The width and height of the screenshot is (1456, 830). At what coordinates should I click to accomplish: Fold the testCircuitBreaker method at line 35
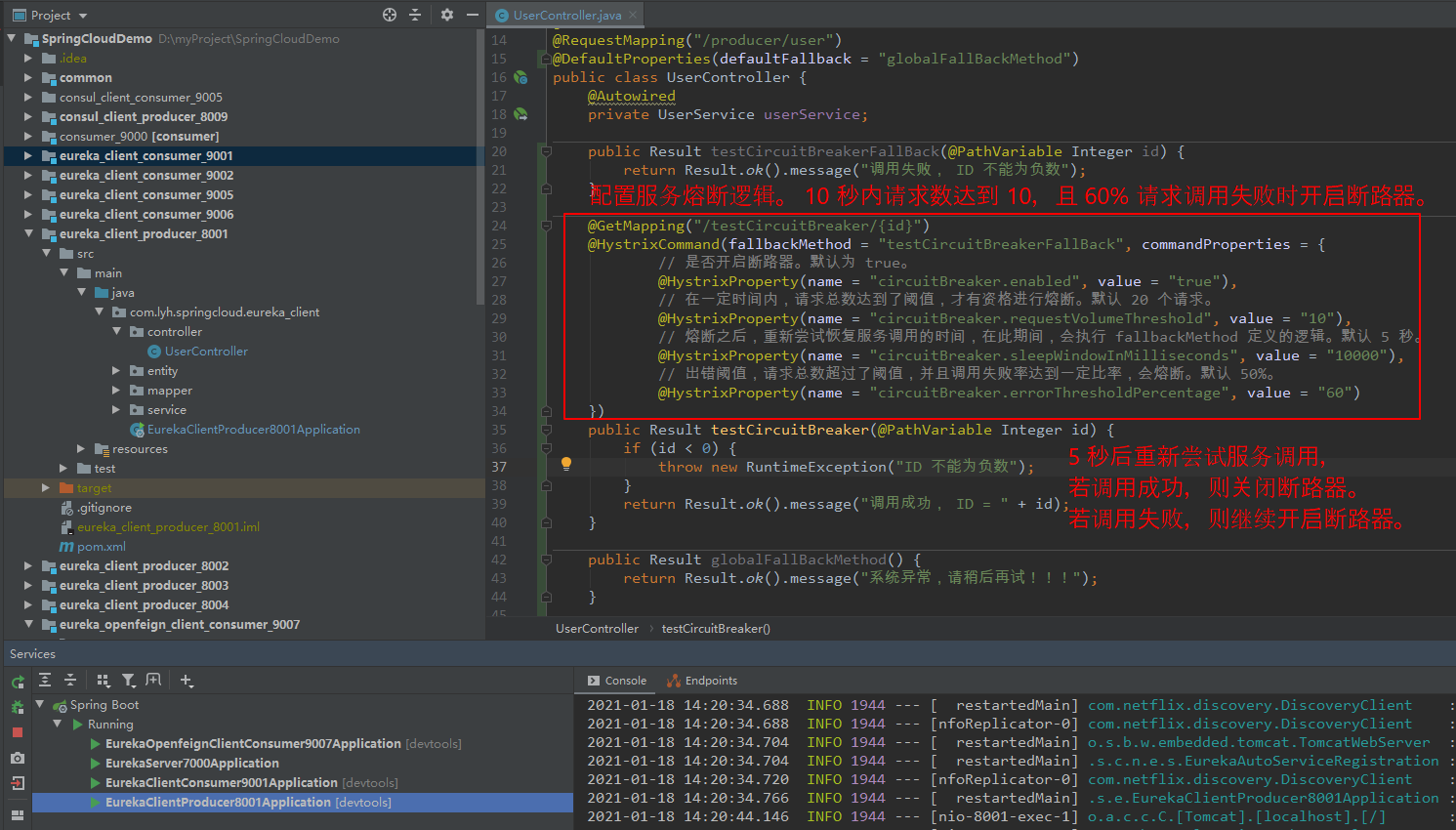point(547,430)
